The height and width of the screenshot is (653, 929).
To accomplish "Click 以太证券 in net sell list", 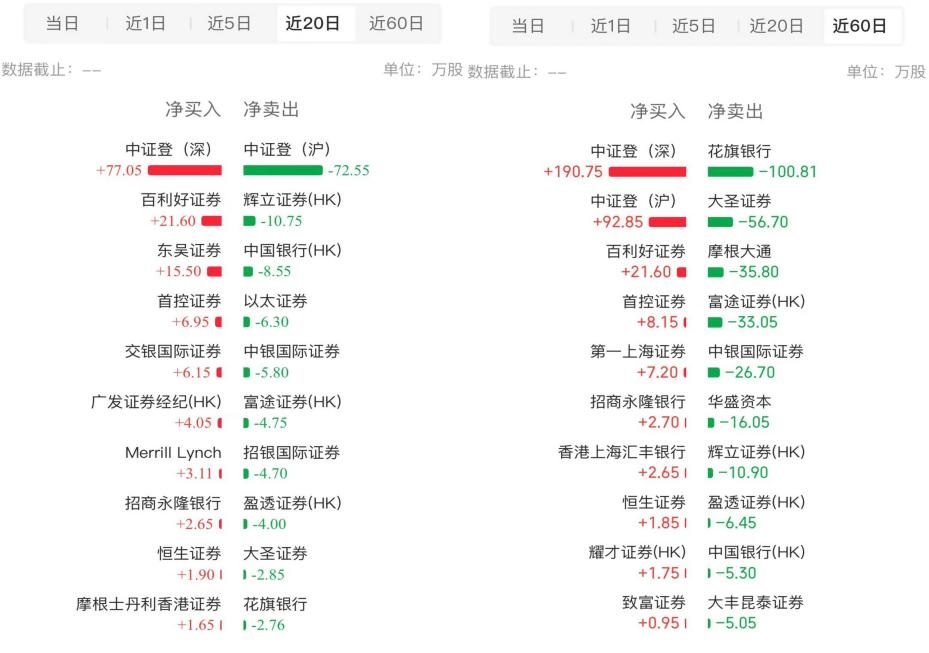I will tap(275, 301).
